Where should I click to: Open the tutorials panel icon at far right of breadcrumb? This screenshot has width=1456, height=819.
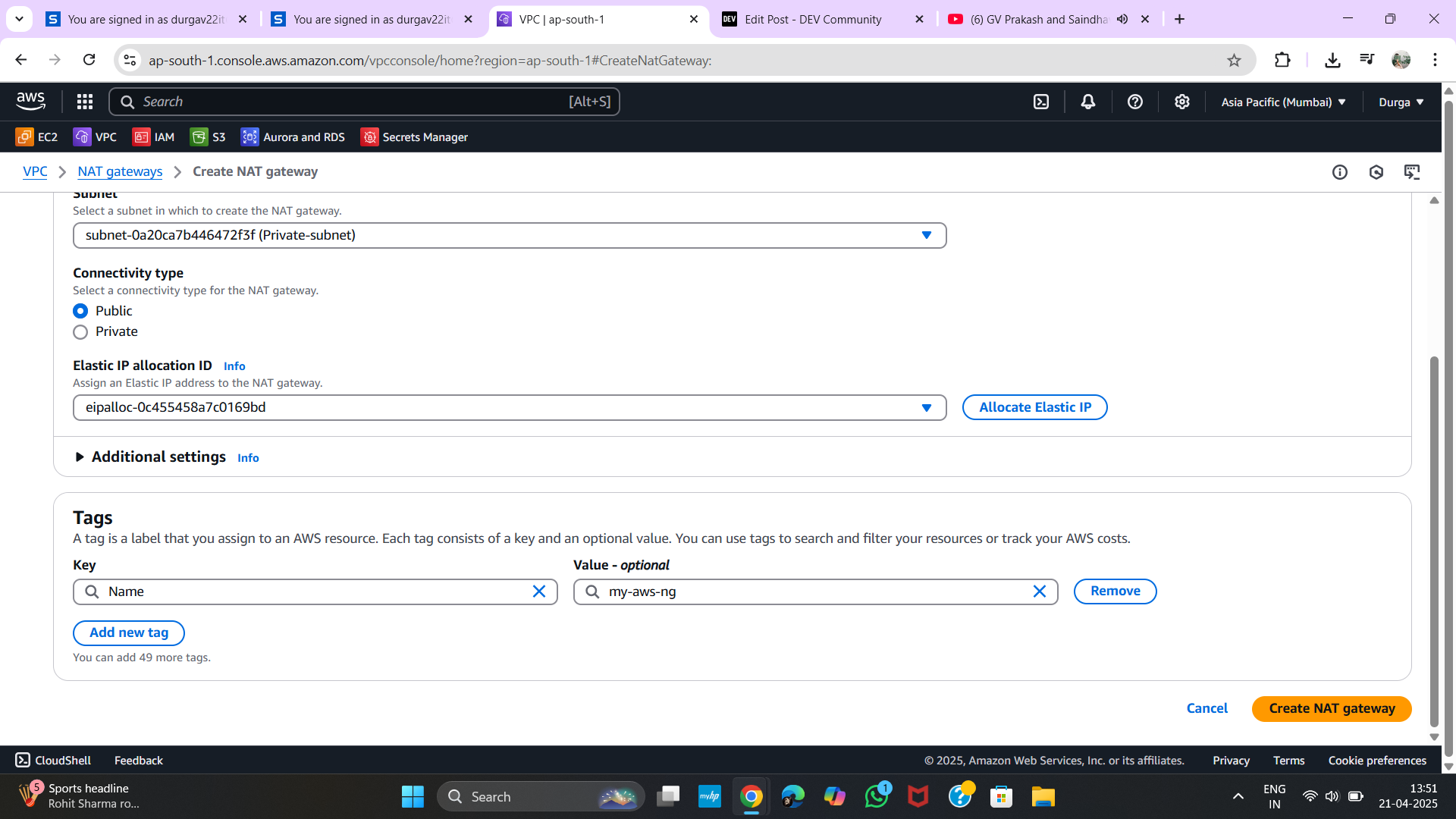(x=1412, y=172)
